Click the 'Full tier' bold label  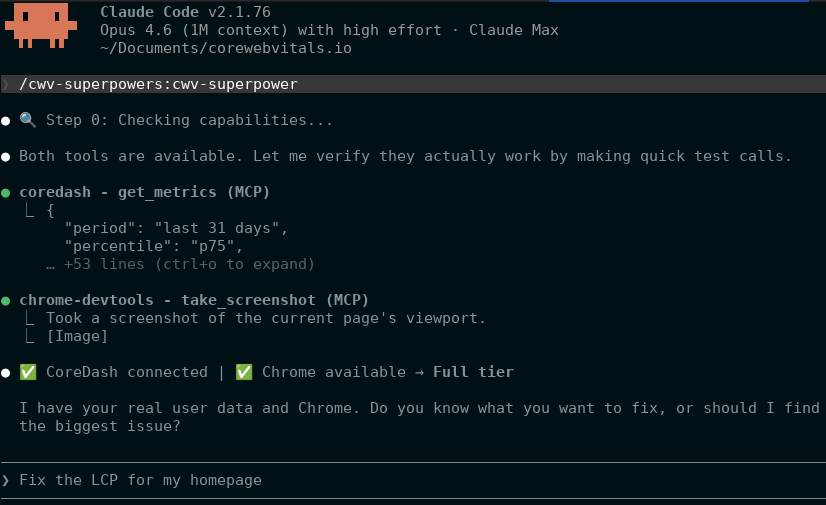coord(473,372)
